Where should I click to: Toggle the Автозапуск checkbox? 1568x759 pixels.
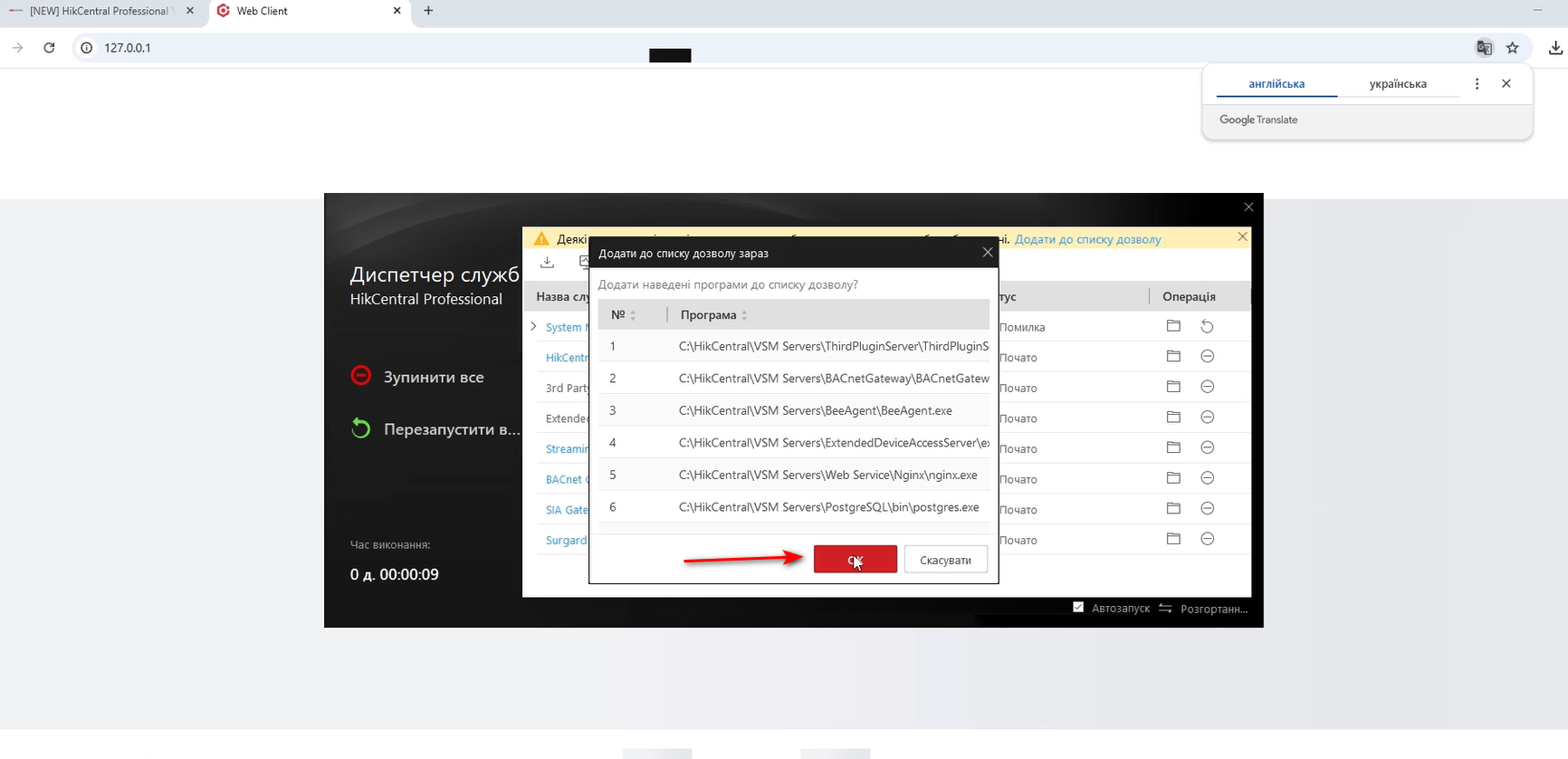pos(1078,608)
